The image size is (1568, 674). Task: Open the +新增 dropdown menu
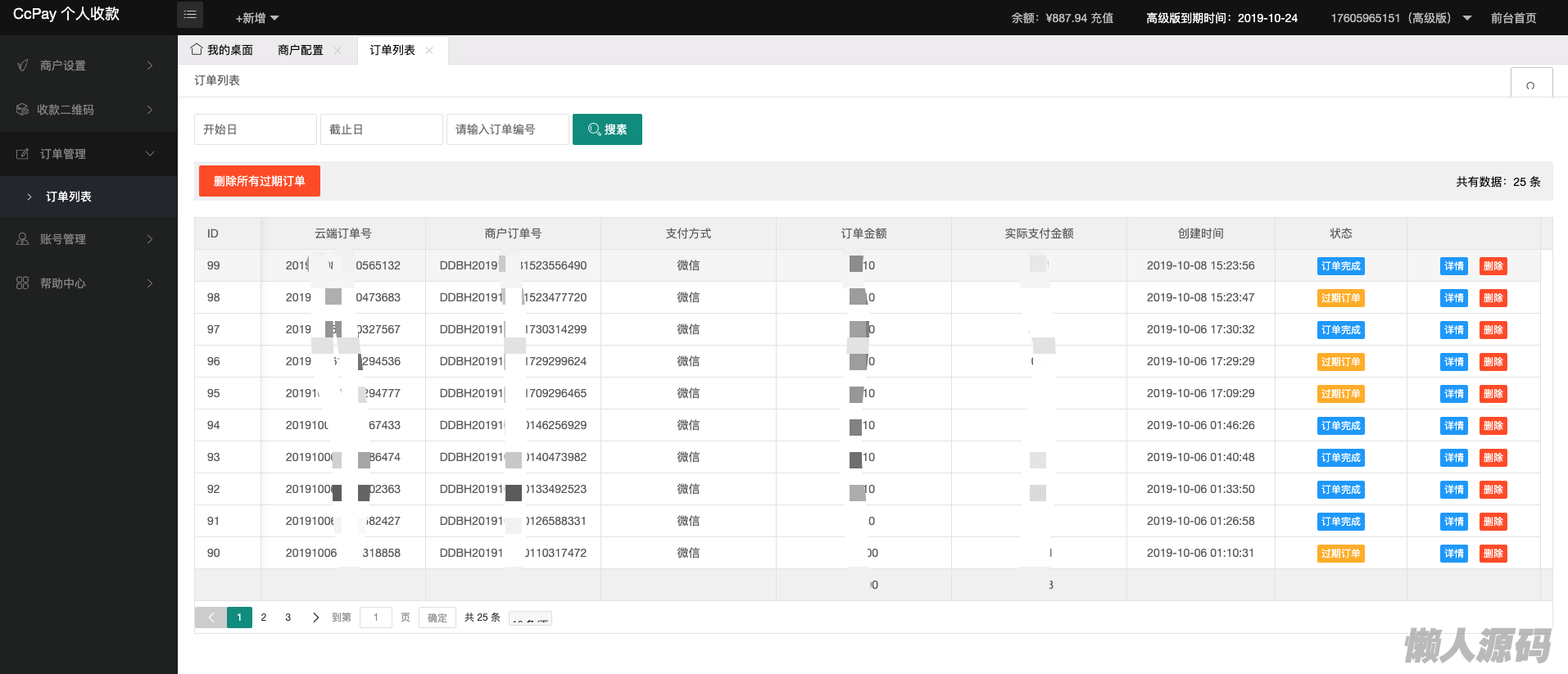[257, 18]
